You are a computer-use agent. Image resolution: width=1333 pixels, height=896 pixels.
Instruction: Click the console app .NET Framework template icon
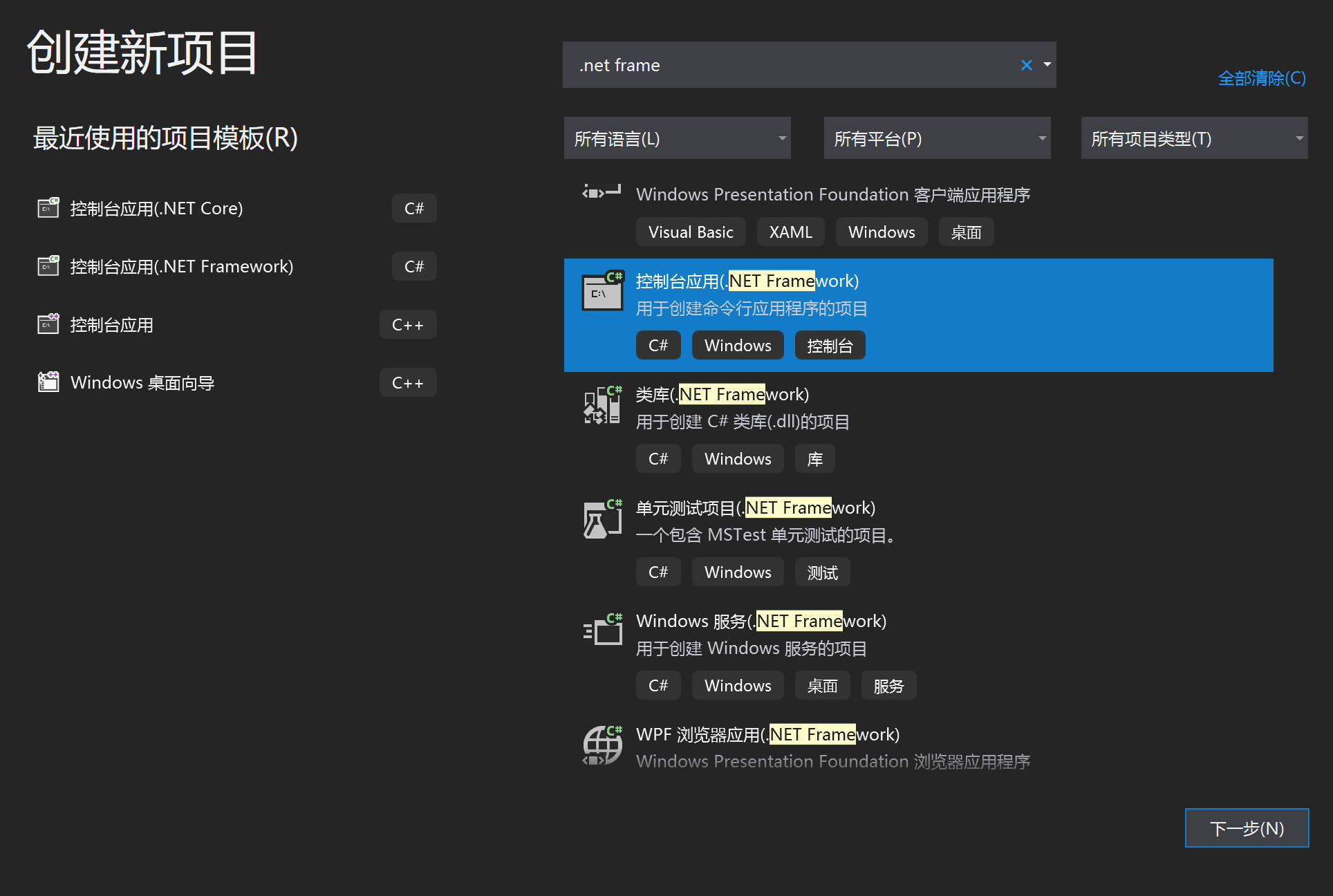coord(602,291)
